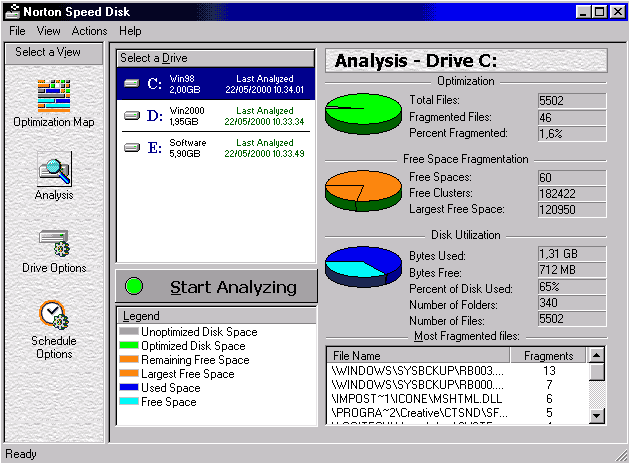
Task: Click the Fragmented Files value 46
Action: click(x=572, y=118)
